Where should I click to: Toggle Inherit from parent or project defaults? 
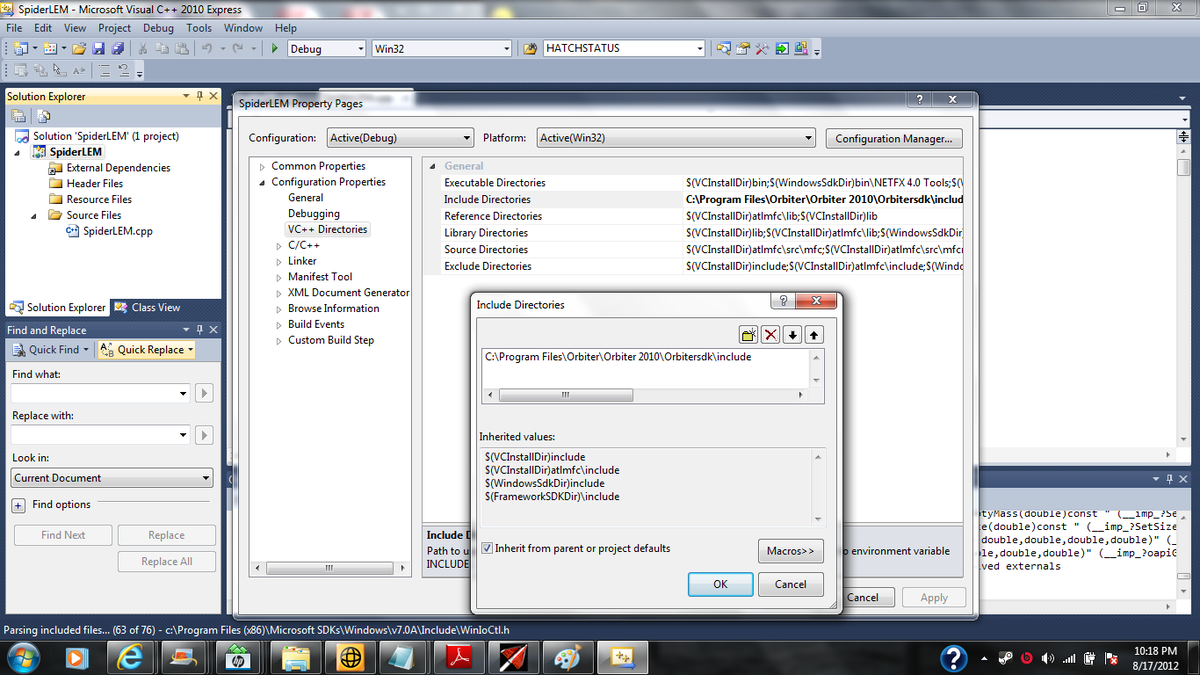coord(487,548)
